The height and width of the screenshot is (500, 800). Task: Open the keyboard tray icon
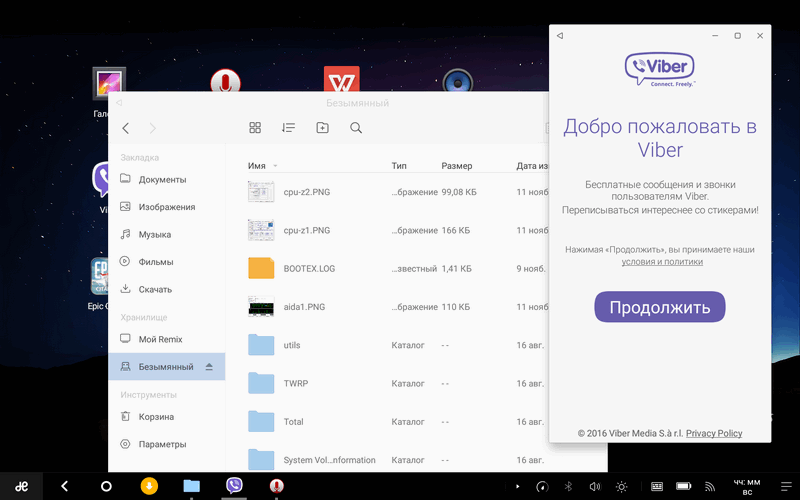point(657,486)
